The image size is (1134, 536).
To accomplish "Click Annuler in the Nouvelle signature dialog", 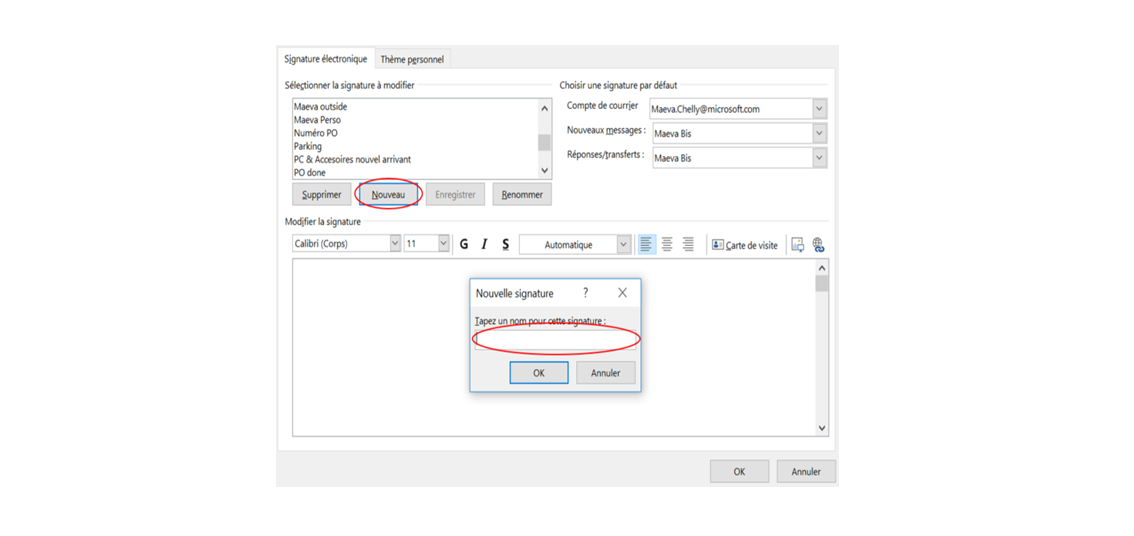I will point(605,373).
